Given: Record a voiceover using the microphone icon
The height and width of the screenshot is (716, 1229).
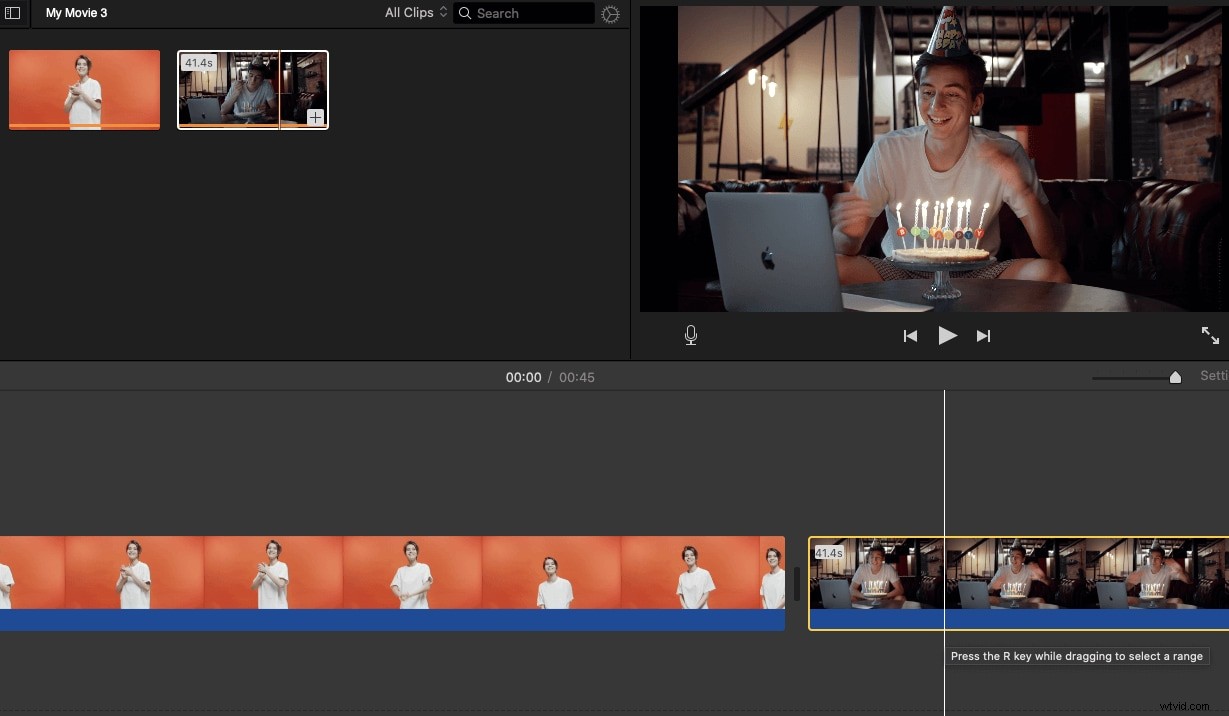Looking at the screenshot, I should coord(690,335).
